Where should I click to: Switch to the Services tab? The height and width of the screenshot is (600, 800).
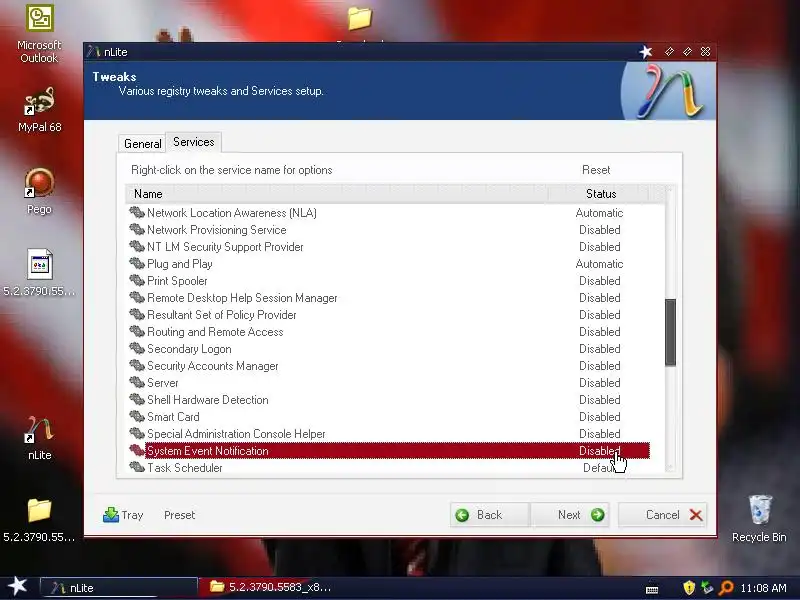(193, 142)
